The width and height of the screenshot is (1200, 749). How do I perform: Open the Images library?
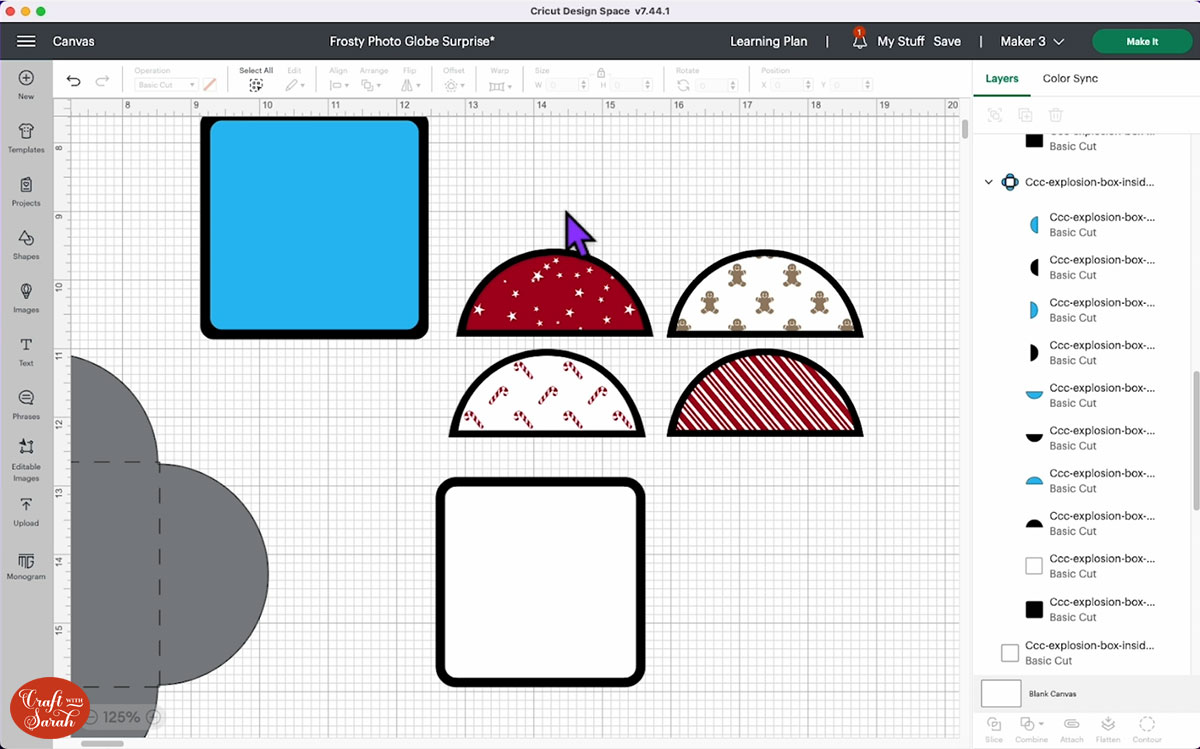[x=26, y=297]
